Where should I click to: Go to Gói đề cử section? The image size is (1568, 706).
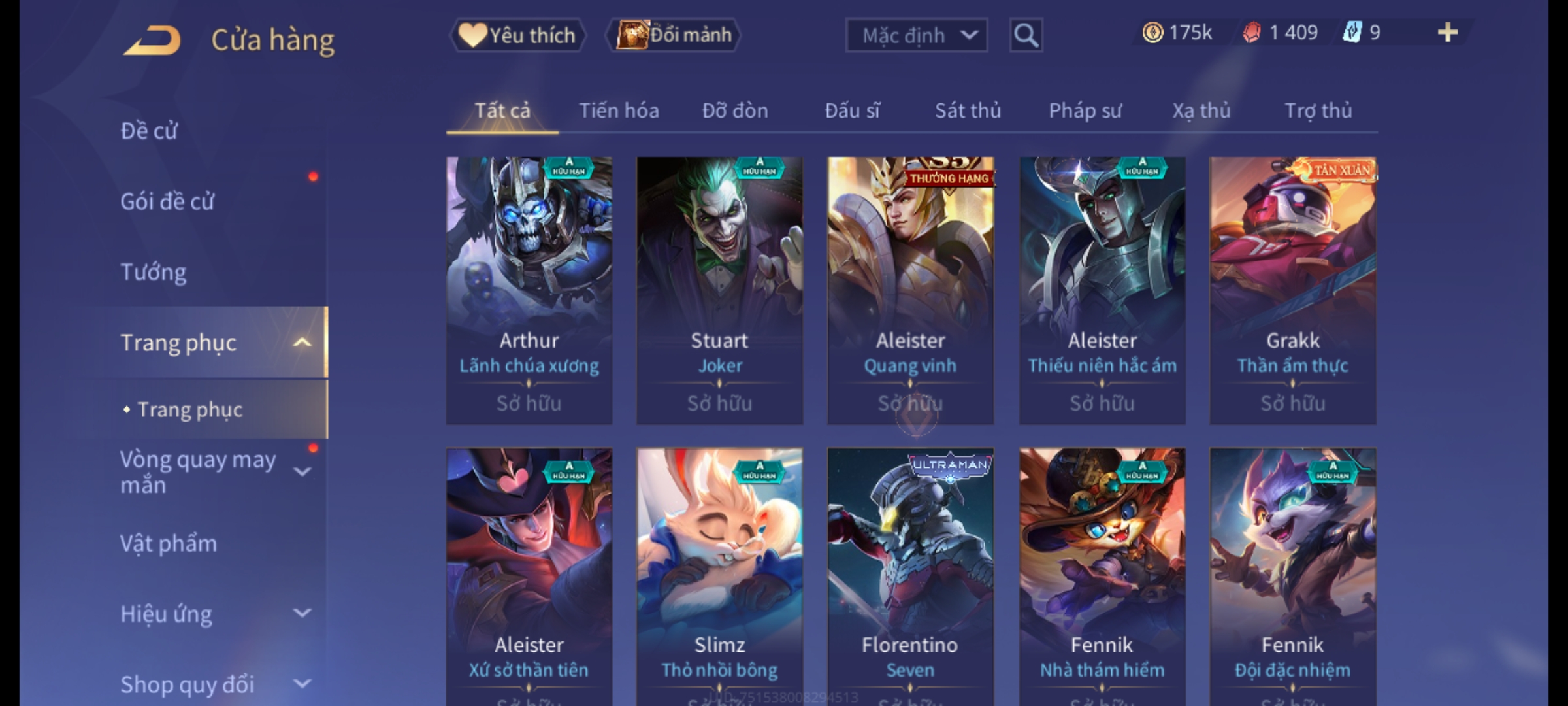pyautogui.click(x=167, y=201)
